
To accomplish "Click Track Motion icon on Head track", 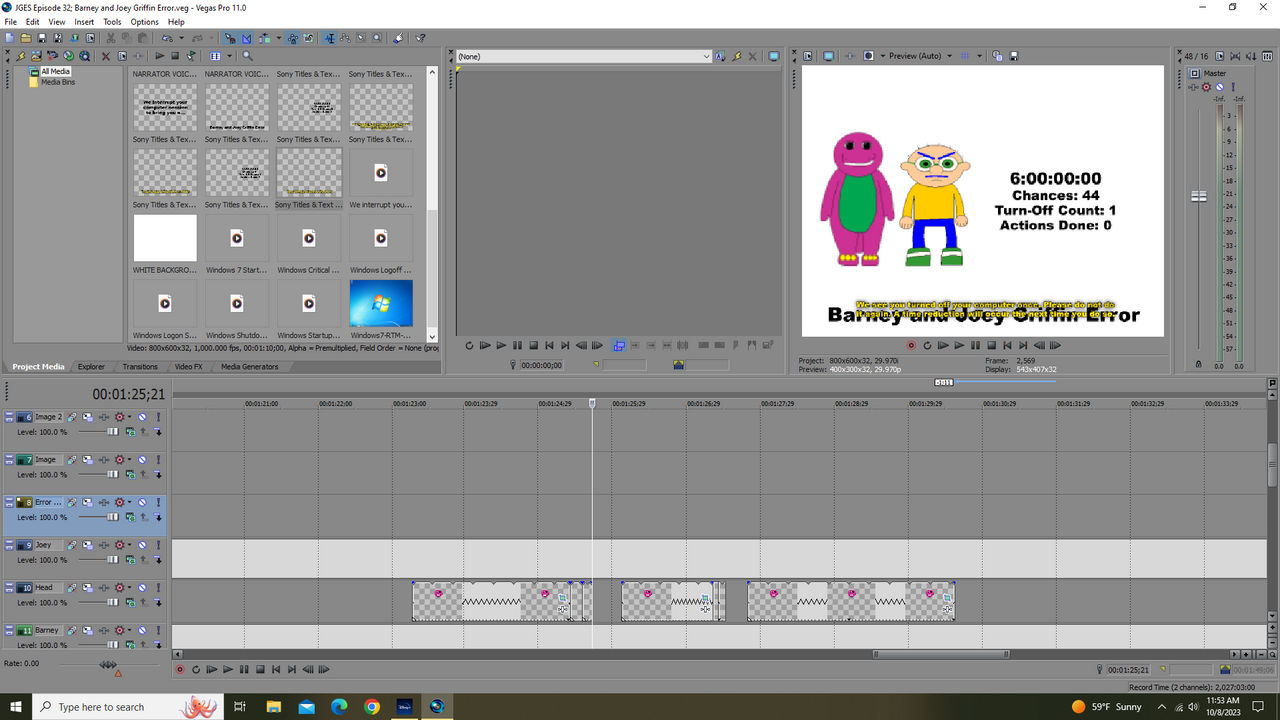I will 87,588.
